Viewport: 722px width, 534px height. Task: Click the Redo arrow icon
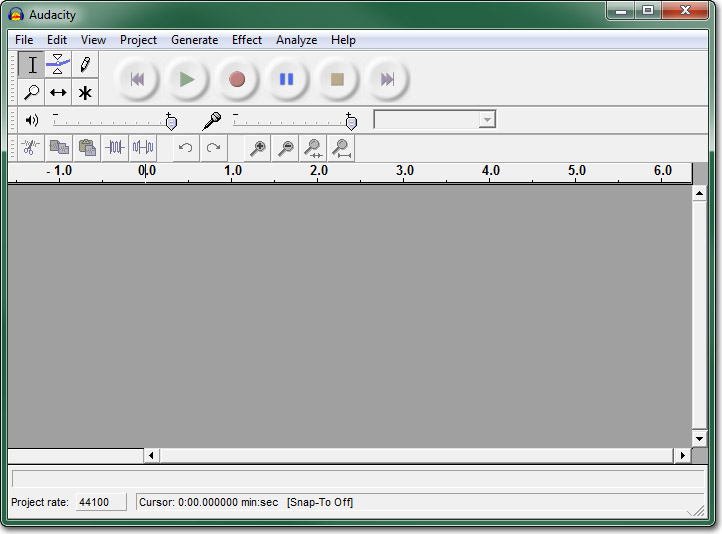[213, 148]
